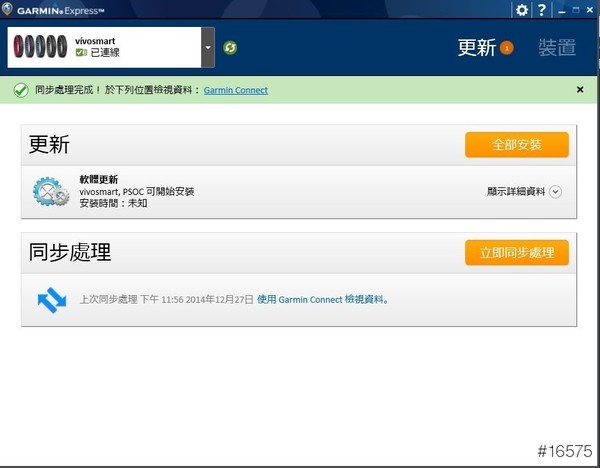Click the vivosmart device name
600x468 pixels.
pos(95,41)
